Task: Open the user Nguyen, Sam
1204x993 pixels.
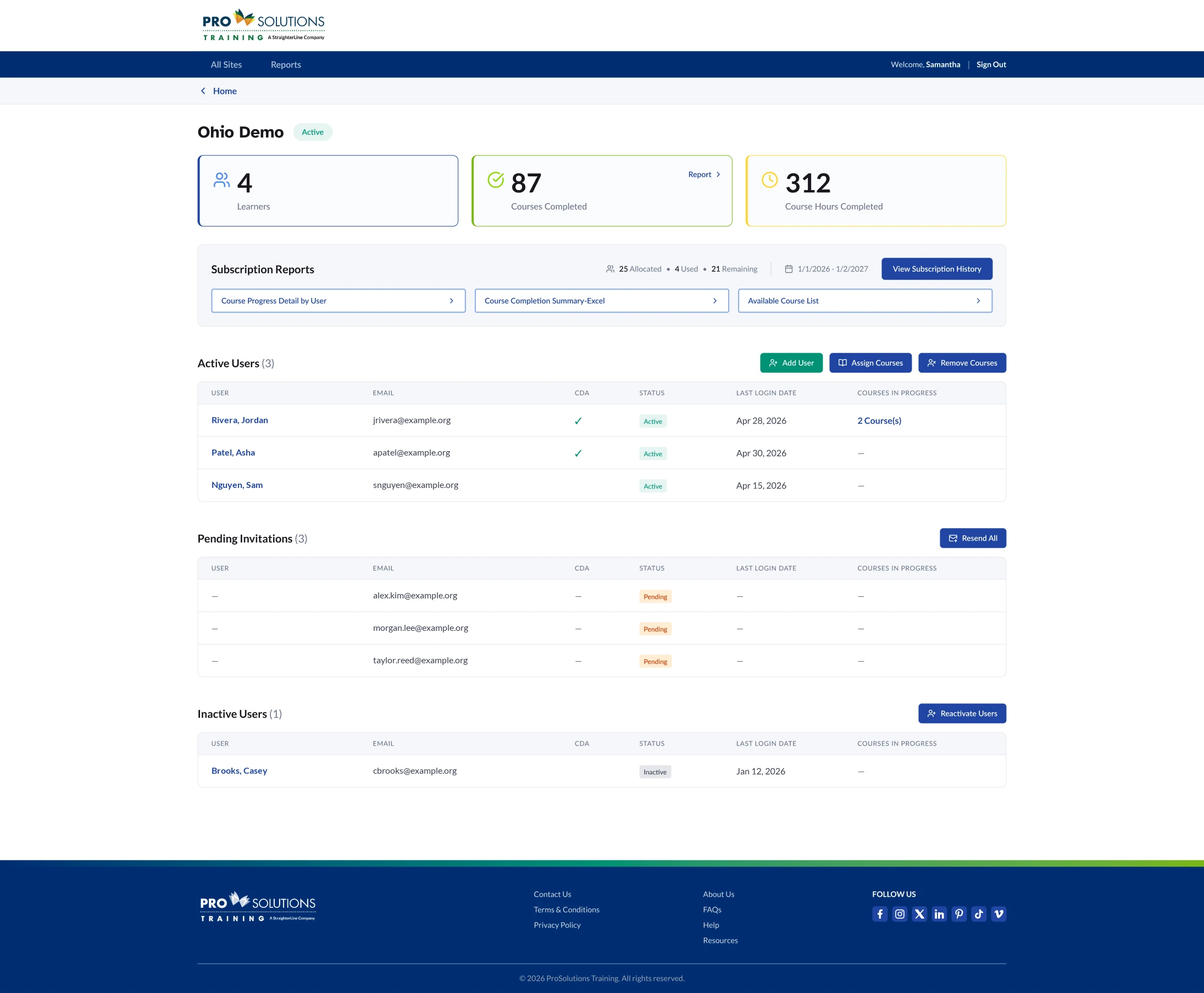Action: click(237, 485)
